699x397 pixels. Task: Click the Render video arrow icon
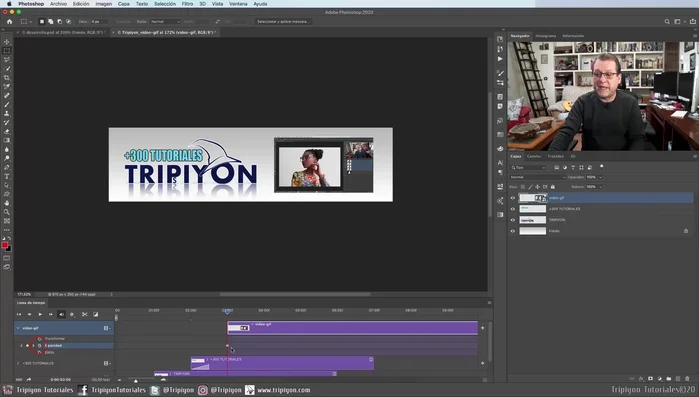click(x=29, y=380)
